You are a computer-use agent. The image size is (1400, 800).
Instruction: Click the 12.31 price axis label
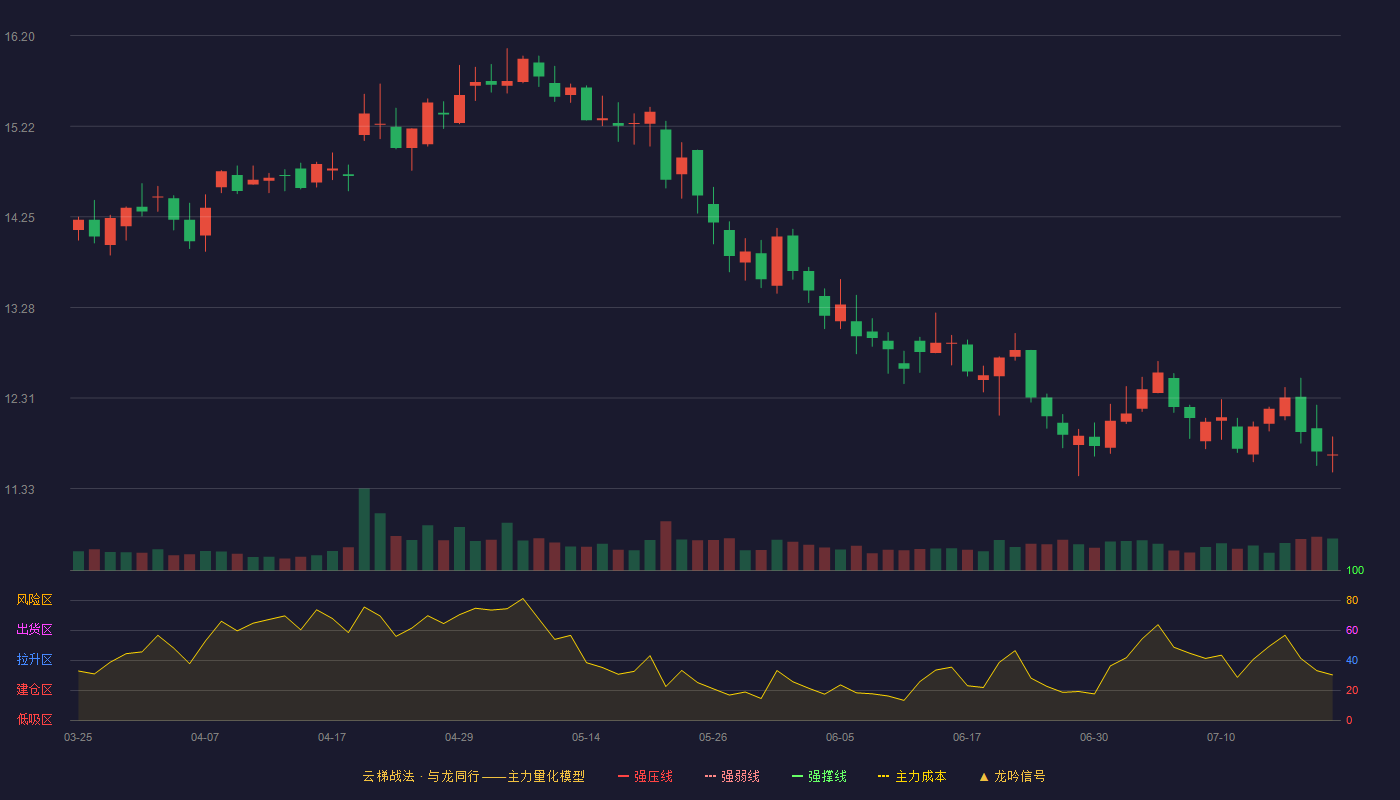click(19, 399)
